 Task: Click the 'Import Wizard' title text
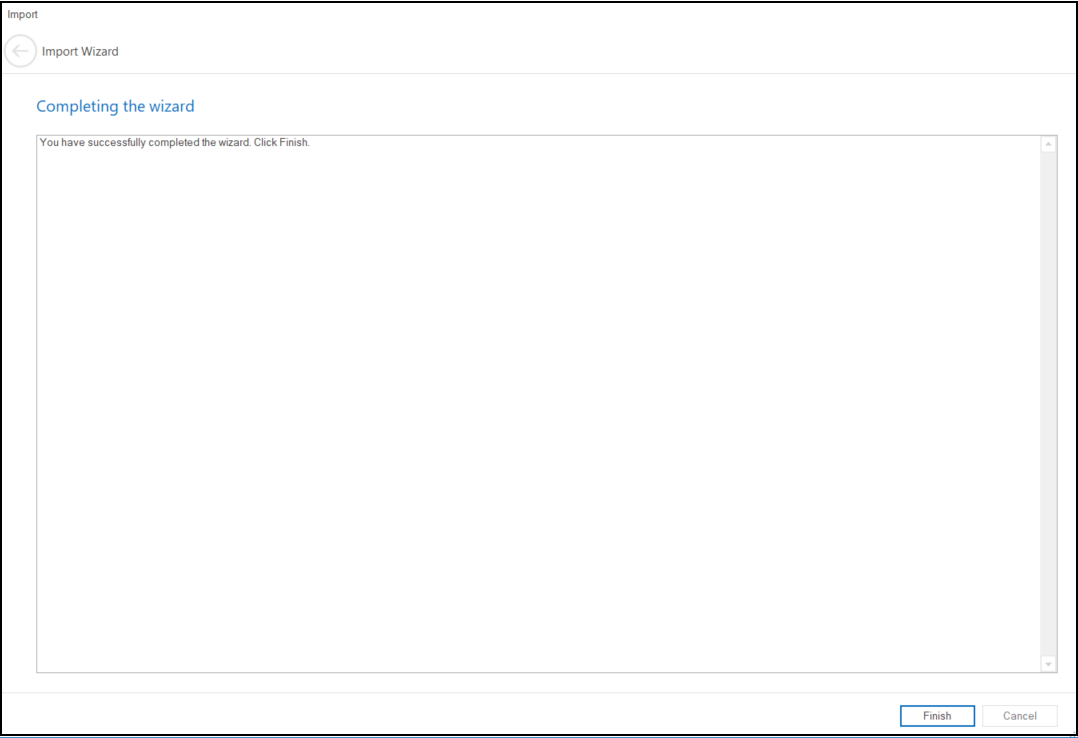(x=80, y=52)
